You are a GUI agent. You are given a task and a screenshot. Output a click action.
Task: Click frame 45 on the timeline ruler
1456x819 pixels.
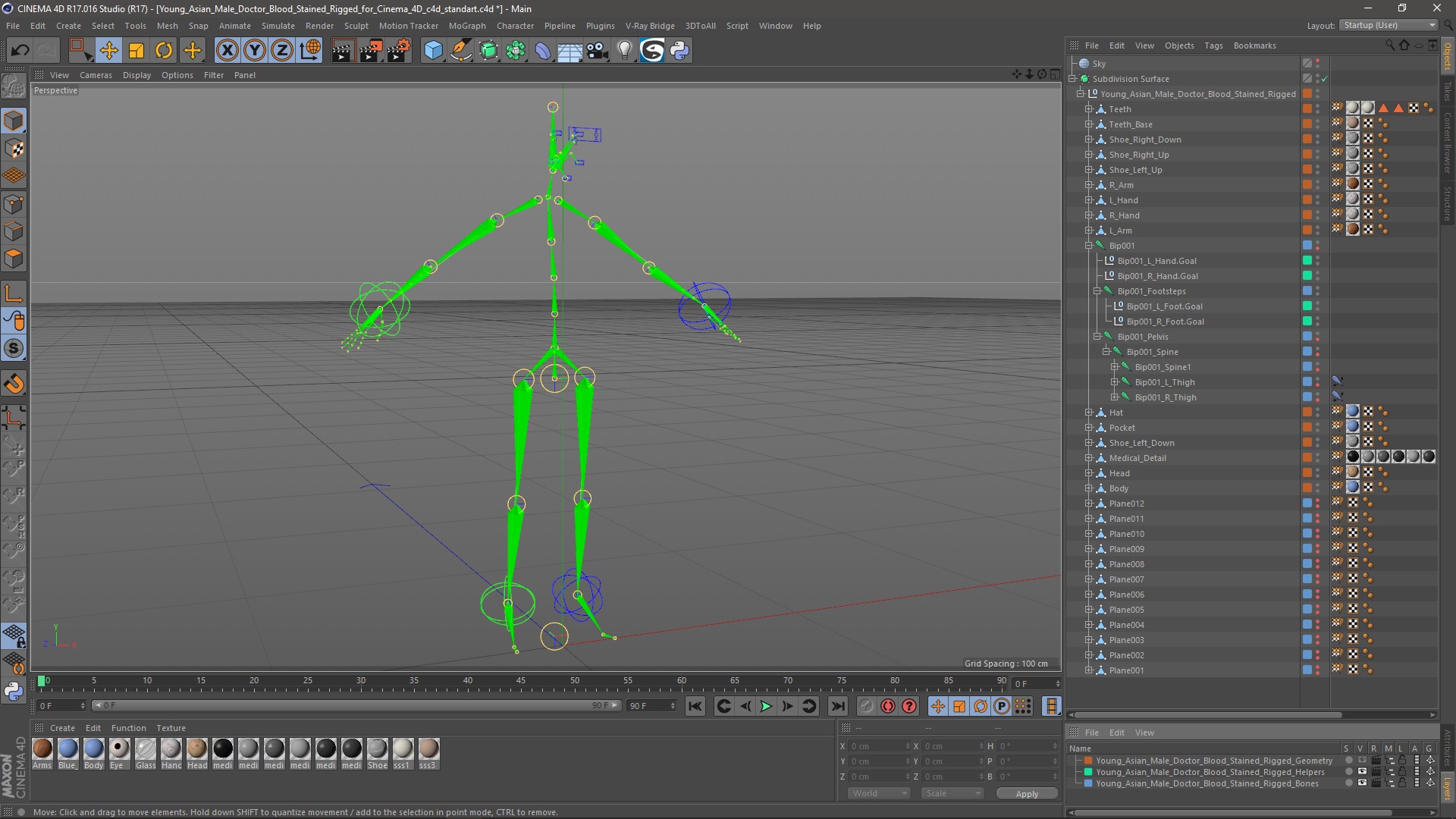[x=521, y=682]
